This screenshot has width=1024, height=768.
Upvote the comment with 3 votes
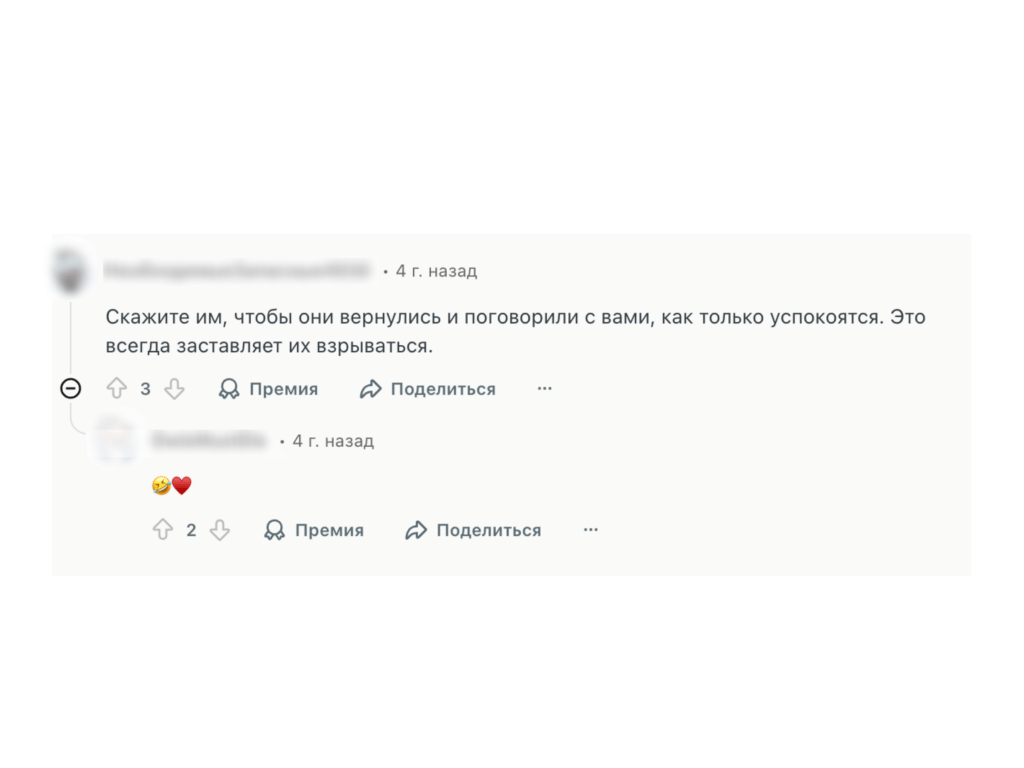click(x=117, y=389)
